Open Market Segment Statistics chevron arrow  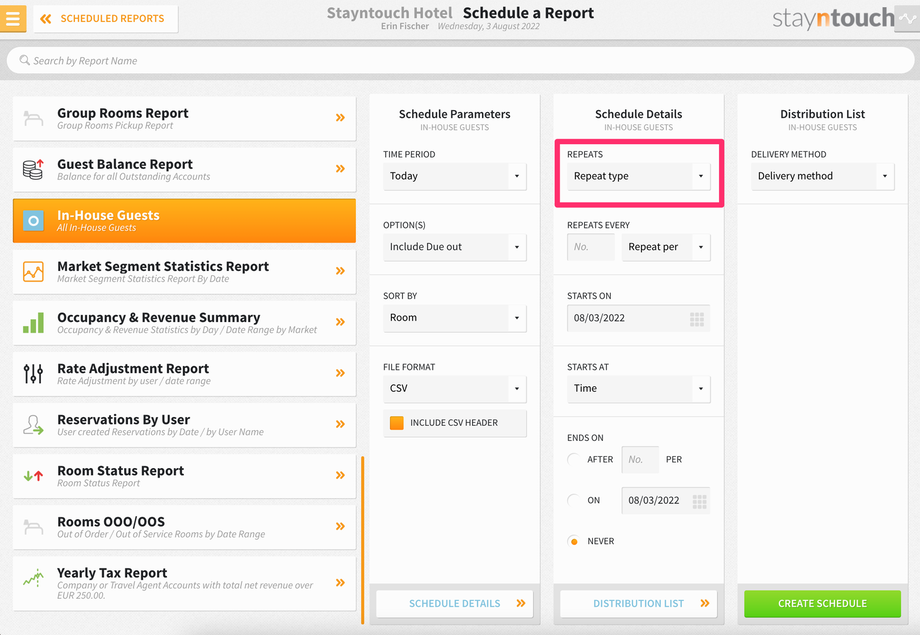[340, 271]
